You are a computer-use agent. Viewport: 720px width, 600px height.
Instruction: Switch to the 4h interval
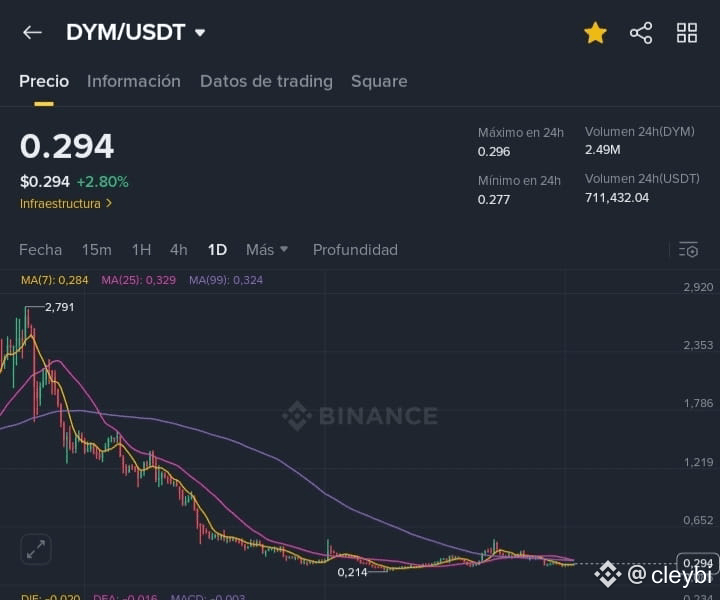click(179, 250)
